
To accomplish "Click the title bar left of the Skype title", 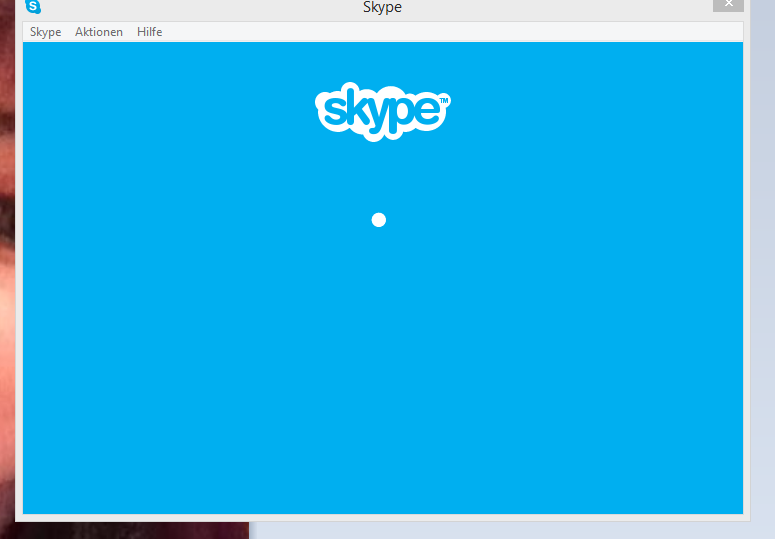I will 200,8.
